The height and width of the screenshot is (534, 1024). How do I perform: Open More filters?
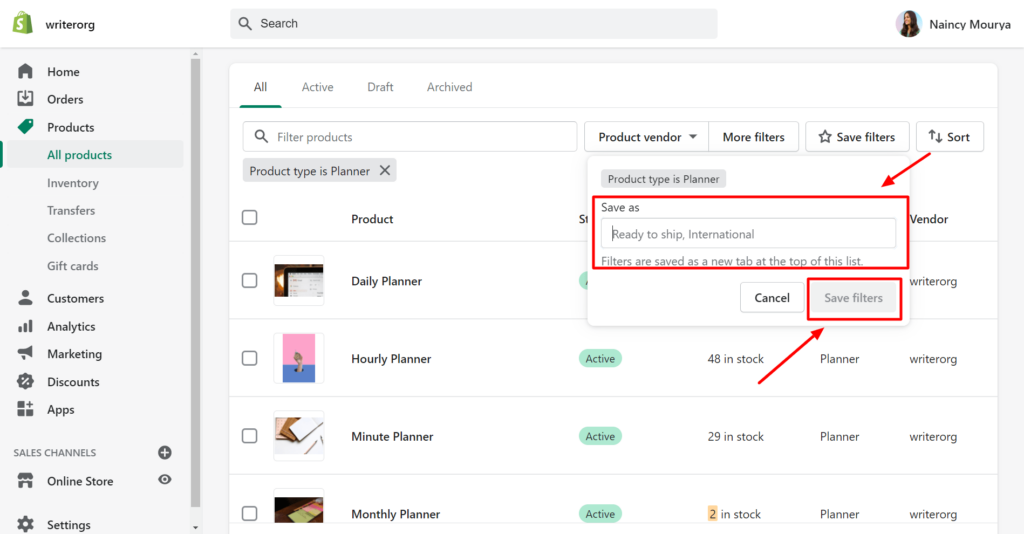click(x=754, y=137)
